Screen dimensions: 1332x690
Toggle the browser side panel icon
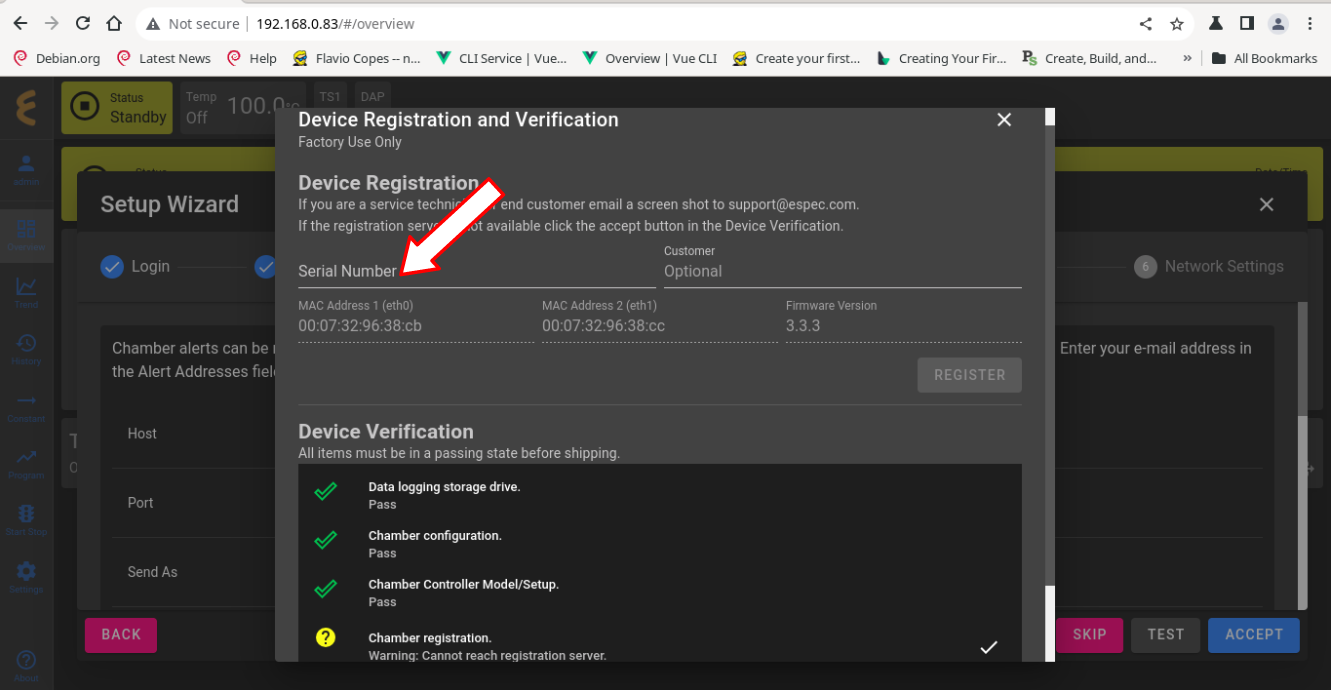pos(1247,23)
